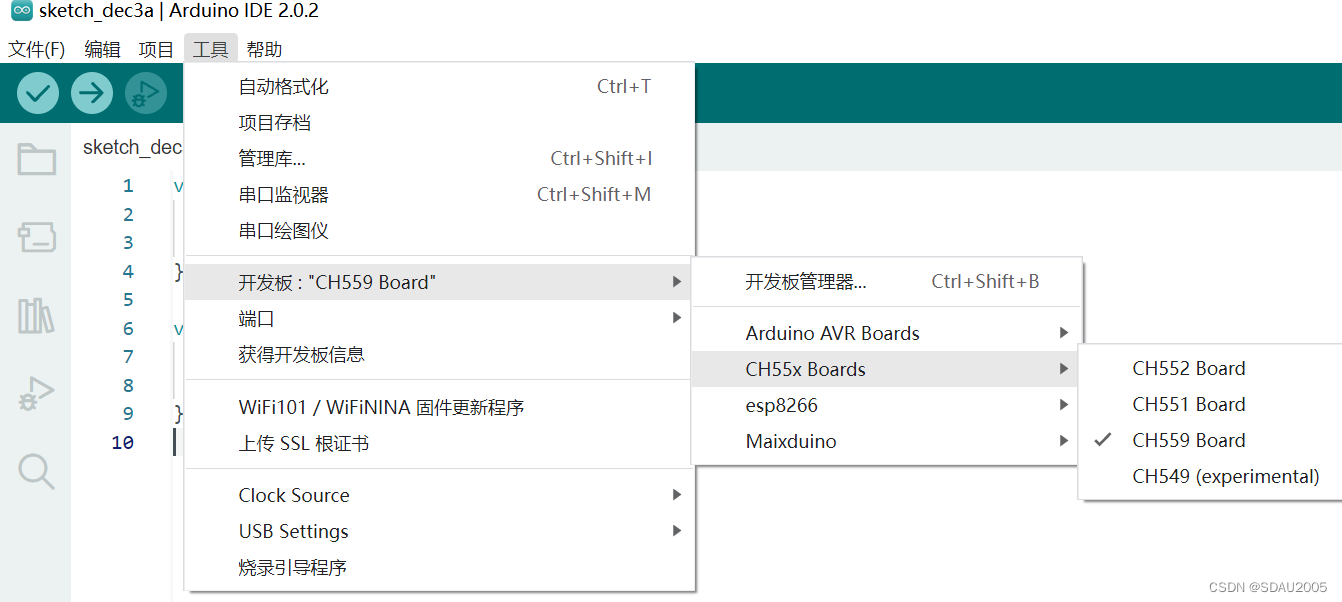Image resolution: width=1342 pixels, height=602 pixels.
Task: Start the Debug toolbar icon
Action: tap(146, 93)
